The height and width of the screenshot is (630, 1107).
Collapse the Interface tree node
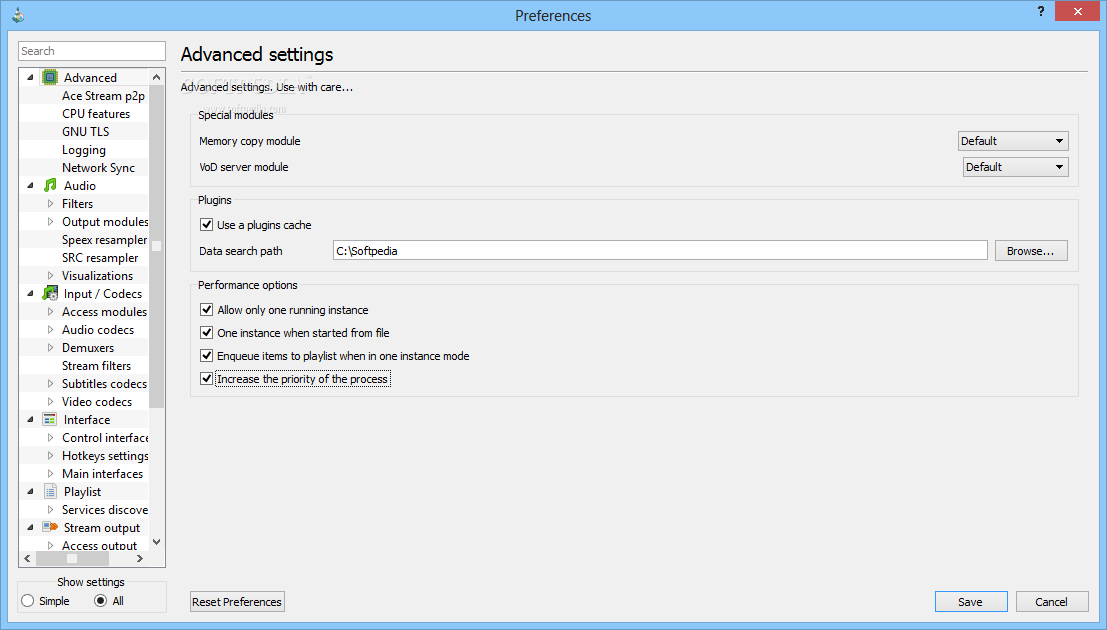click(x=30, y=420)
